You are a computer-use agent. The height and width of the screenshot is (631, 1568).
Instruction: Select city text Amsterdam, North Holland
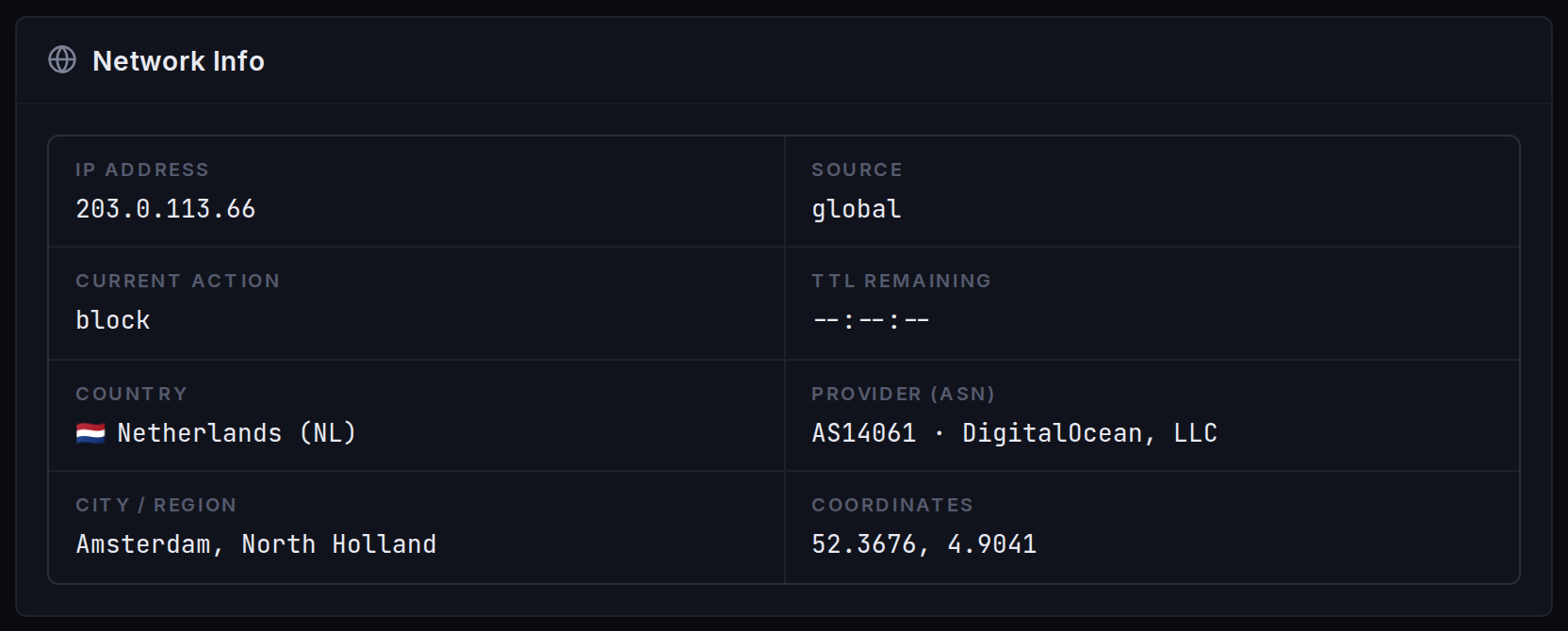[x=256, y=544]
